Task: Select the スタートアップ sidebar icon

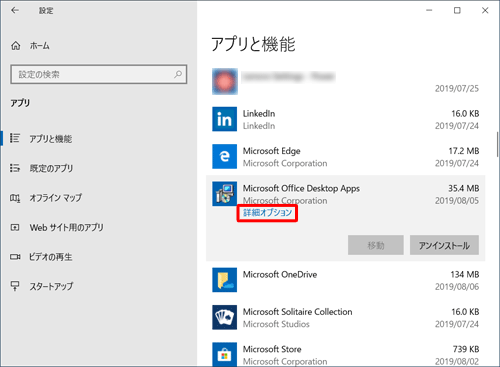Action: (x=15, y=286)
